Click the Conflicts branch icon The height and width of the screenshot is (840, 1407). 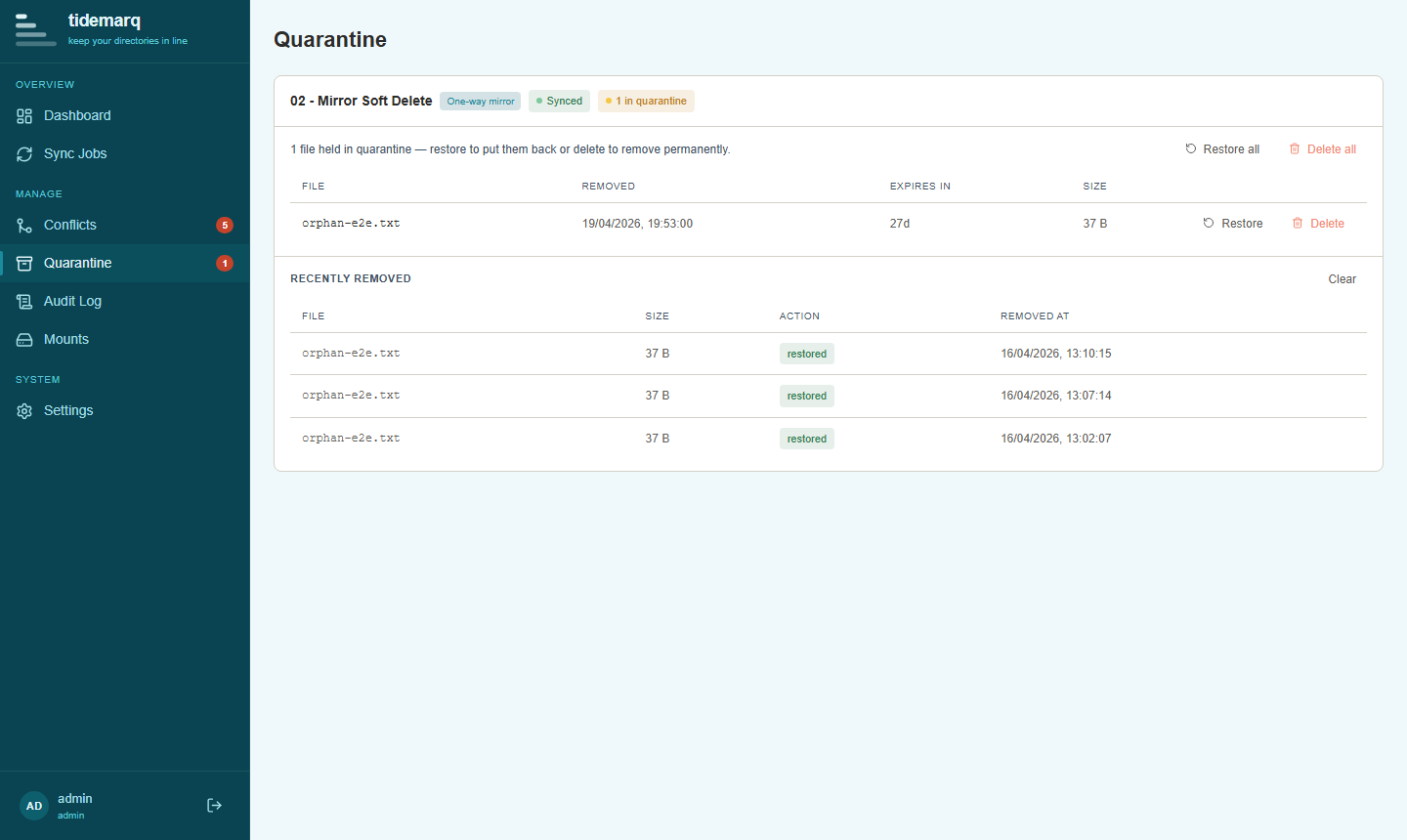tap(24, 226)
